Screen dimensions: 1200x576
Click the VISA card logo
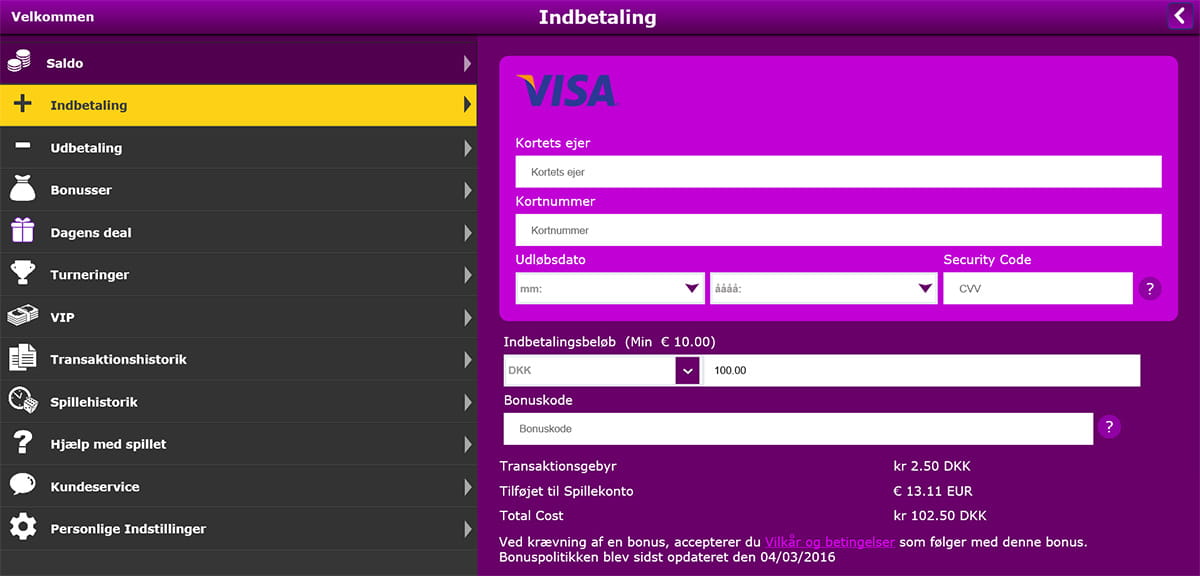(566, 91)
